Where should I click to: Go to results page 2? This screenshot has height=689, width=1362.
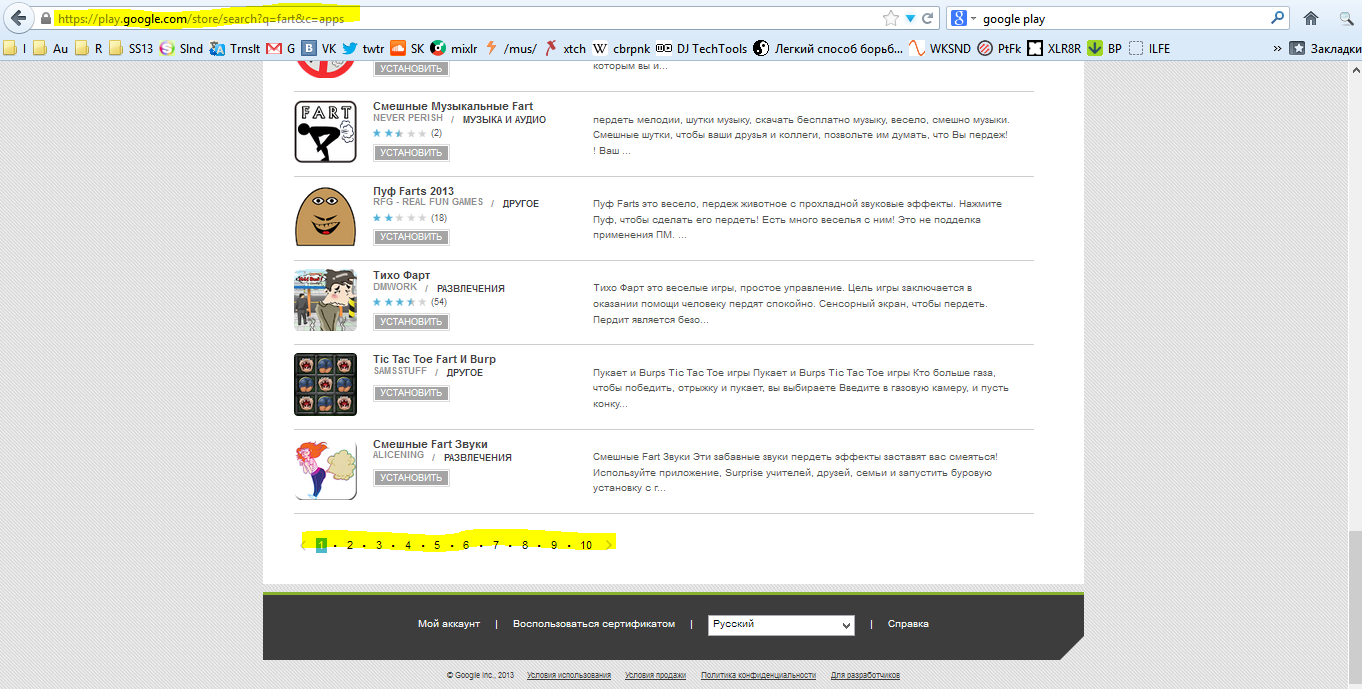tap(349, 545)
